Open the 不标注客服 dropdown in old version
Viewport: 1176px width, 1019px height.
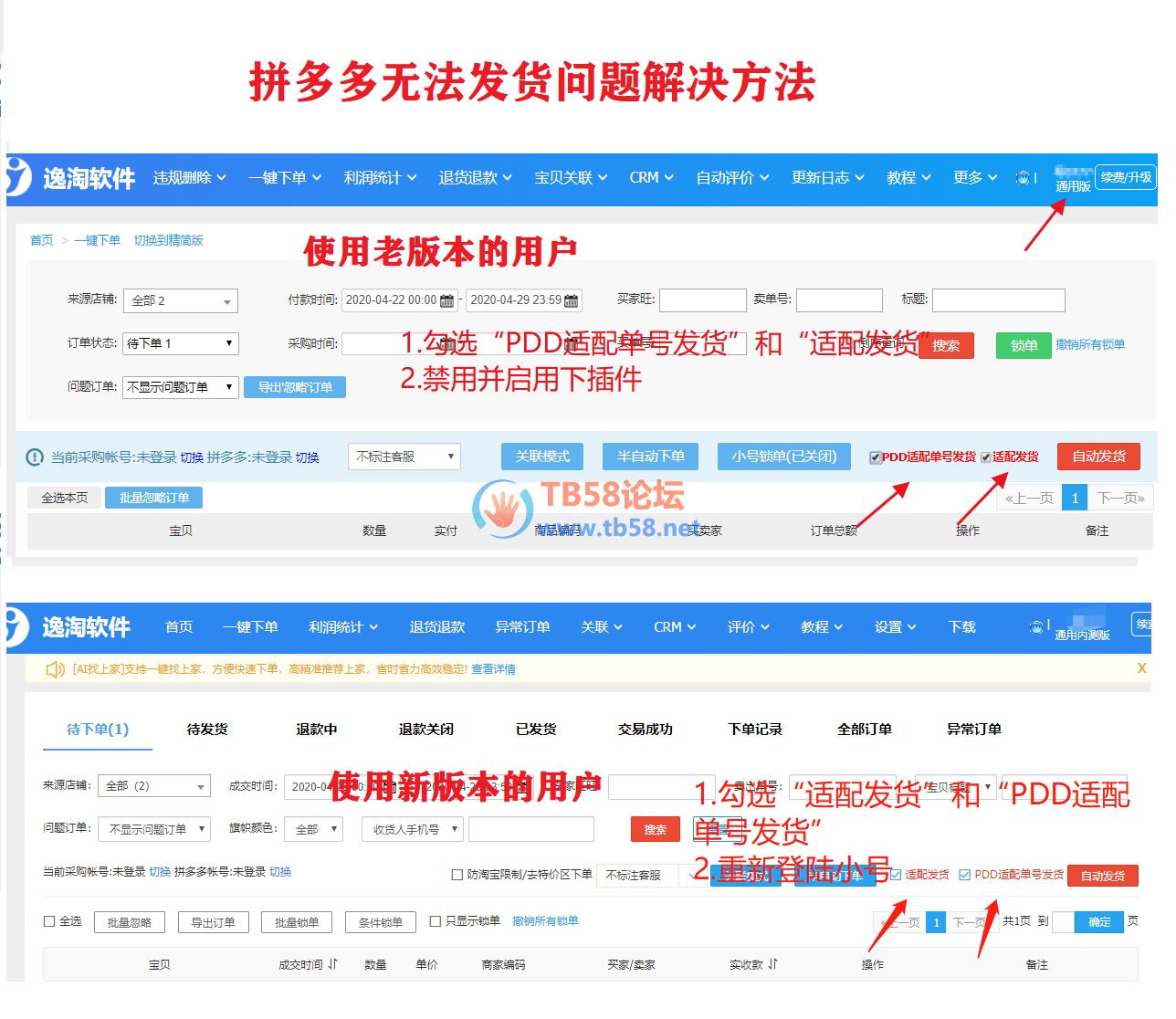point(404,457)
